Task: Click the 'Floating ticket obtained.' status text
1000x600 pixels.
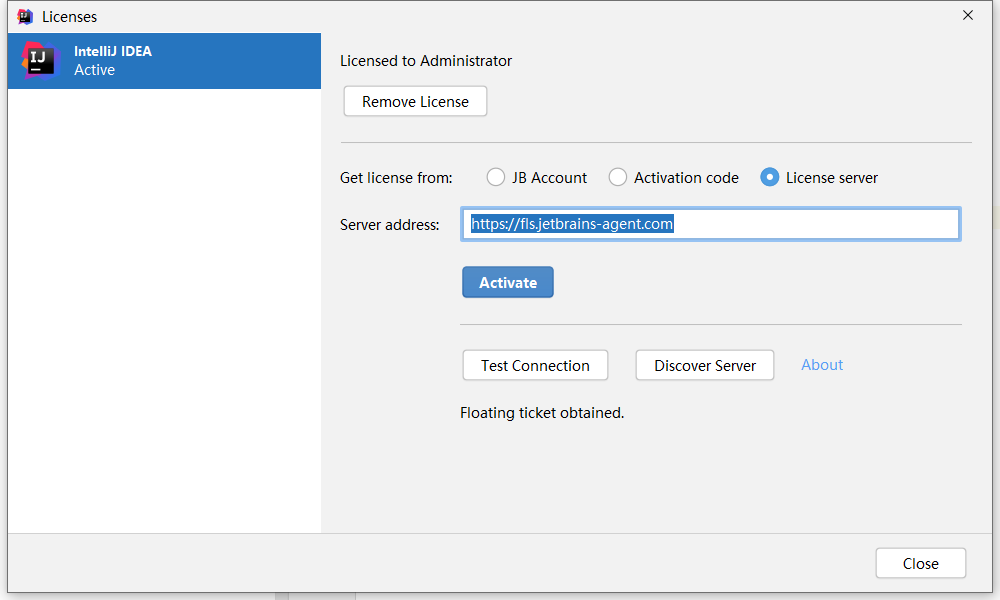Action: 542,413
